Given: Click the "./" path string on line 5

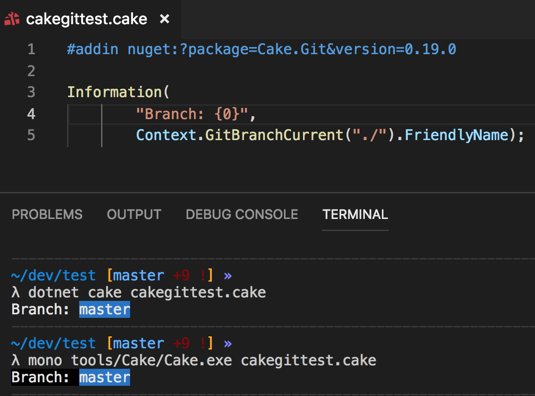Looking at the screenshot, I should point(370,135).
